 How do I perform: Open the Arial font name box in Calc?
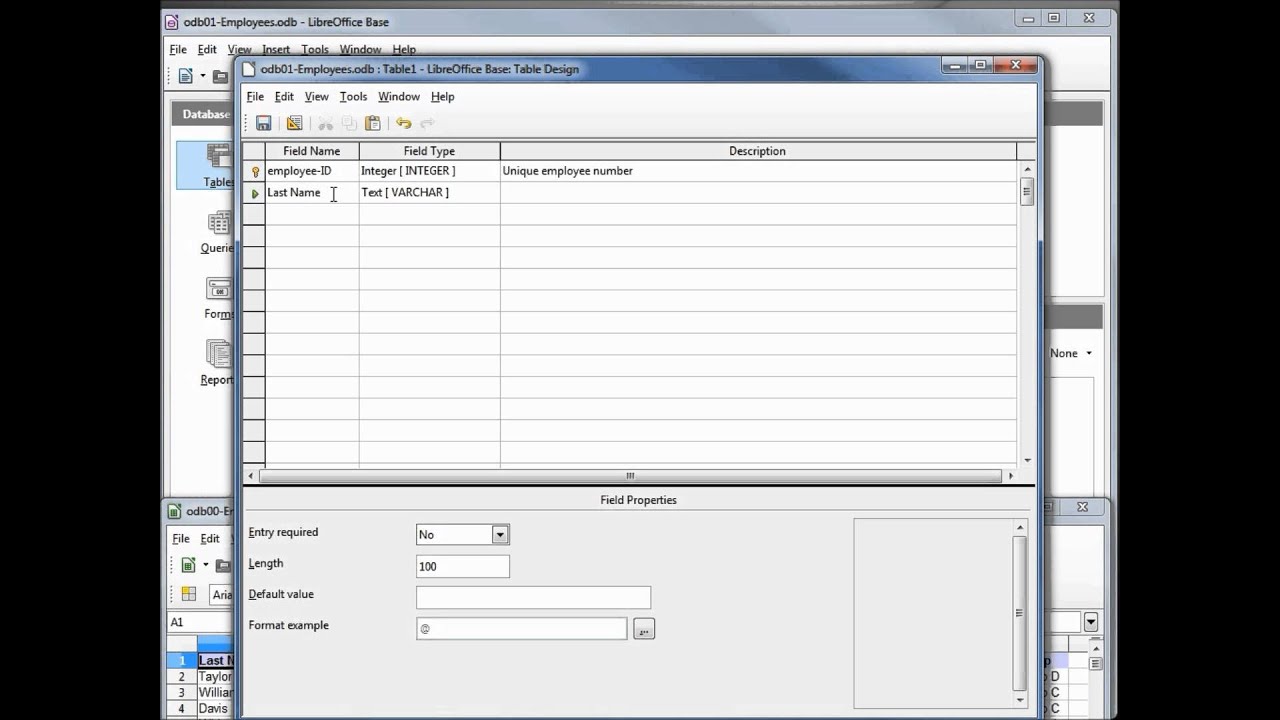(x=222, y=594)
